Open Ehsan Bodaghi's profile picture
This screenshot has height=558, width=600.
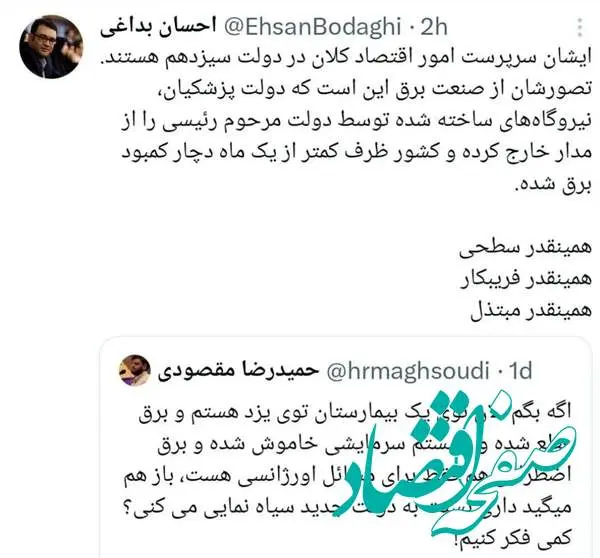(51, 47)
